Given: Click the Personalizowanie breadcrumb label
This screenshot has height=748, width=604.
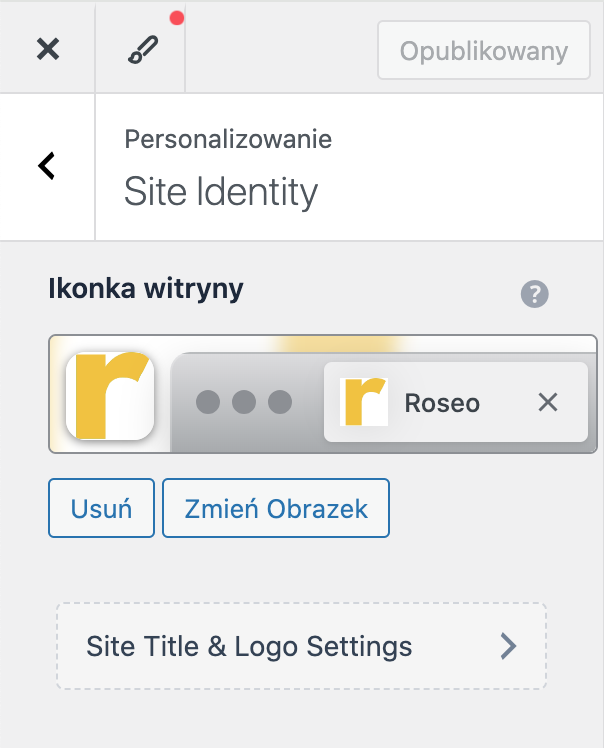Looking at the screenshot, I should pos(228,139).
